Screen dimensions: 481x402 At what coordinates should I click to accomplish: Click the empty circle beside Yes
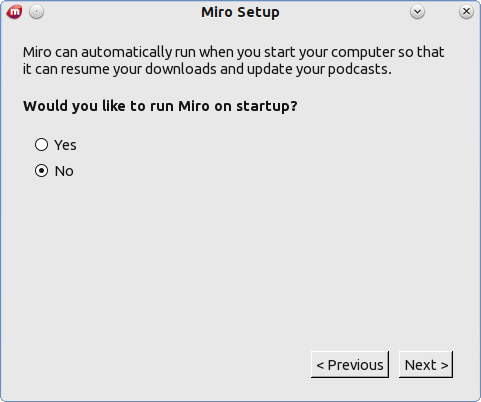point(41,145)
